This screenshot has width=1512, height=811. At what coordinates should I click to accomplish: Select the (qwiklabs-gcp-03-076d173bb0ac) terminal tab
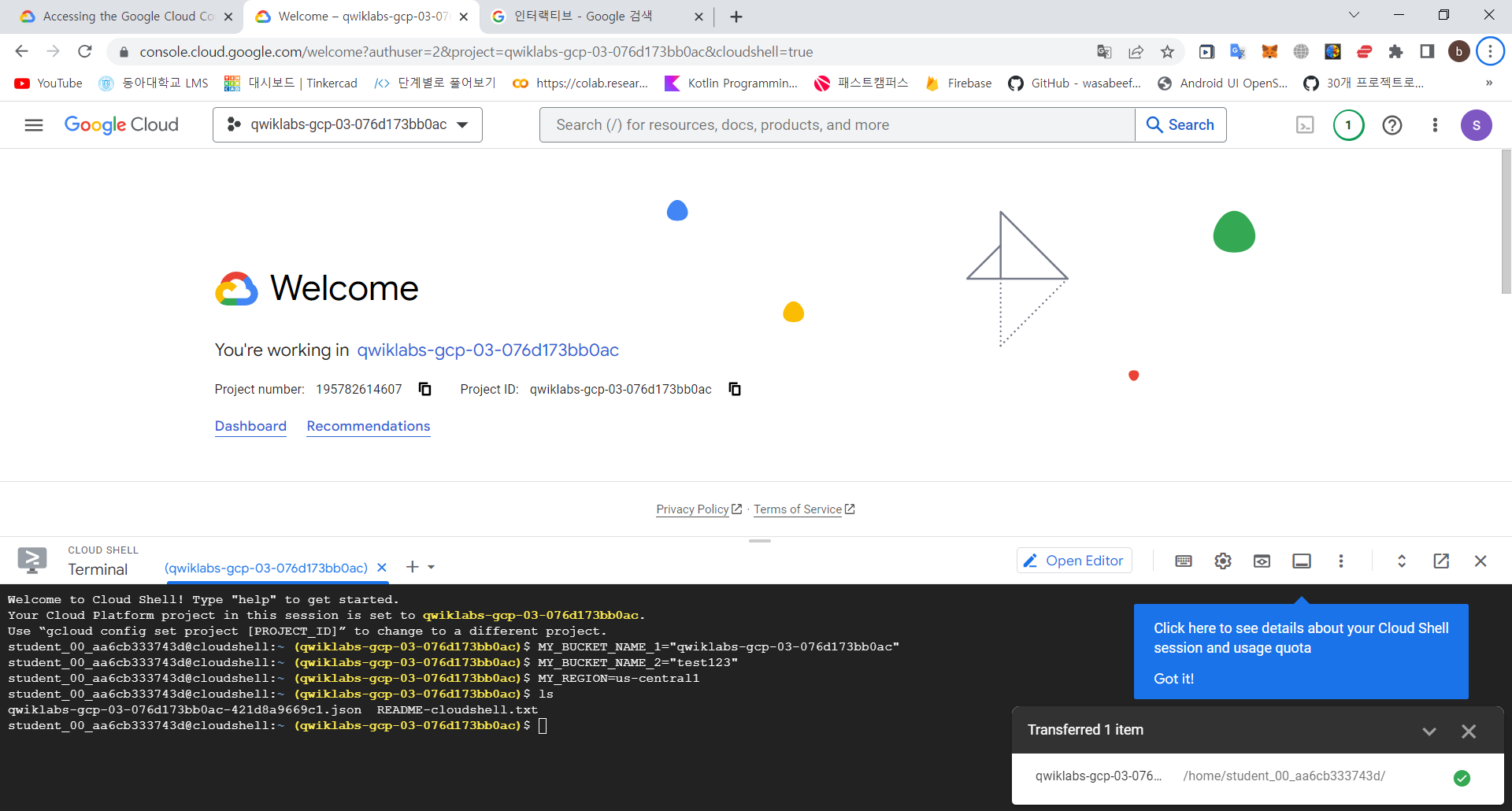tap(266, 568)
